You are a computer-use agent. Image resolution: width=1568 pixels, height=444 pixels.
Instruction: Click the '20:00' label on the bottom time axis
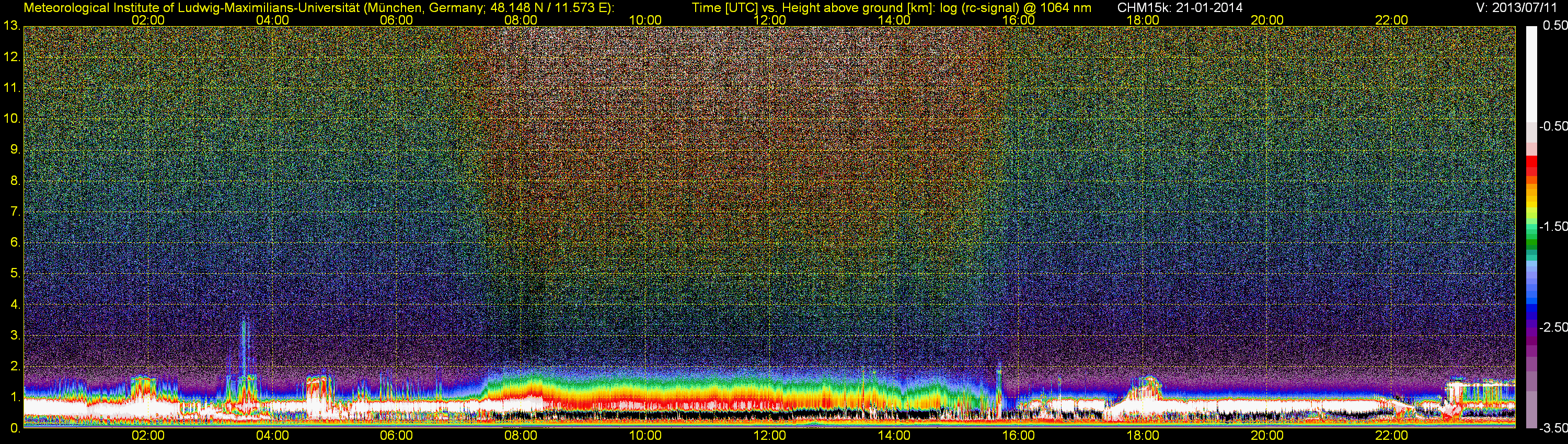coord(1267,436)
